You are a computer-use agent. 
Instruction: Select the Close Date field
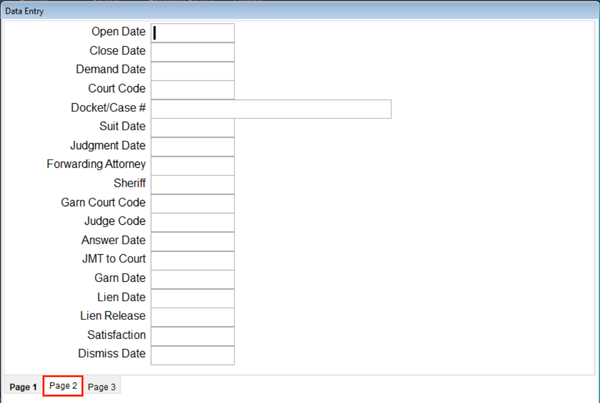(192, 52)
